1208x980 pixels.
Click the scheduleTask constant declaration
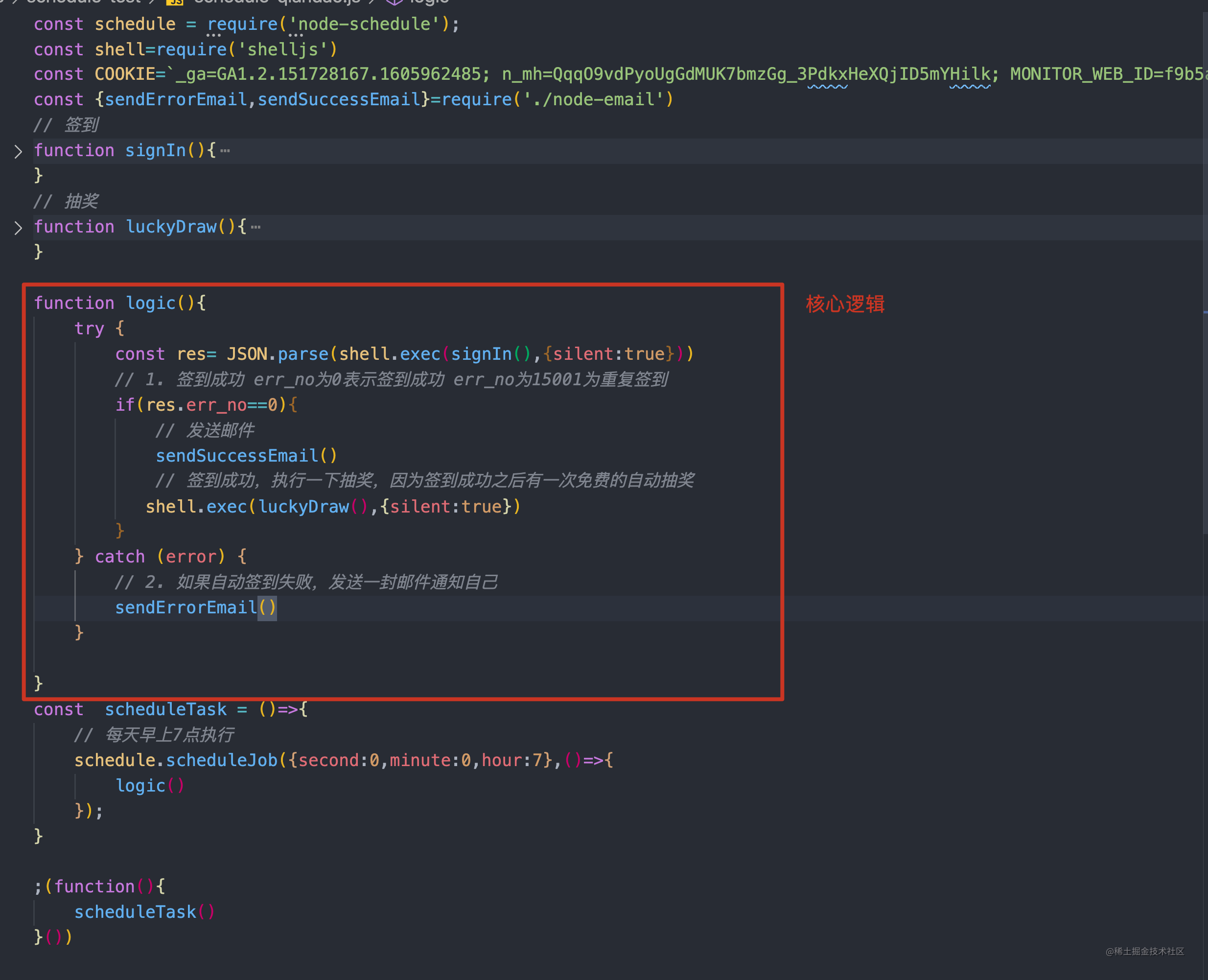(165, 709)
